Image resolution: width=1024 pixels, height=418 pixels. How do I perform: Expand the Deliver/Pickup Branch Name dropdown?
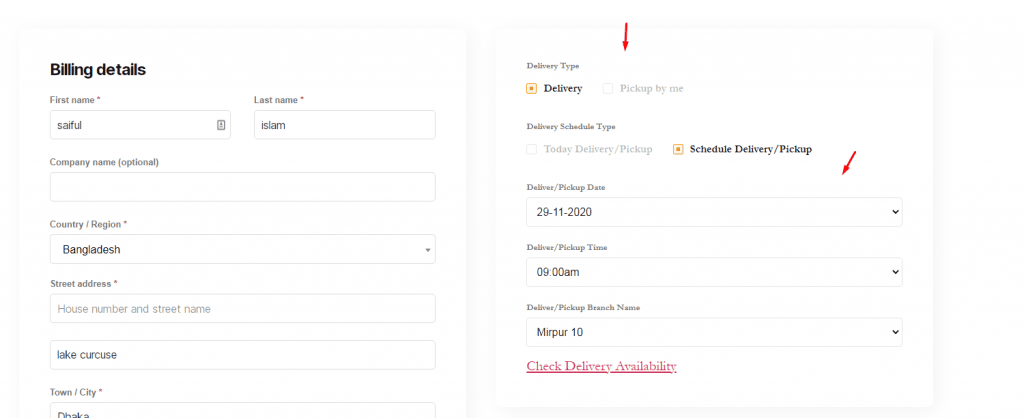point(714,332)
